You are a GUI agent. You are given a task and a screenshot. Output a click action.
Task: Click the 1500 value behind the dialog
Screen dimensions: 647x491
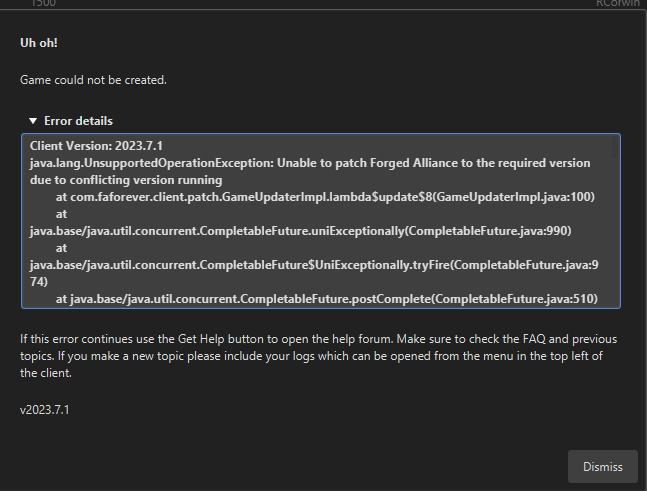[x=44, y=3]
